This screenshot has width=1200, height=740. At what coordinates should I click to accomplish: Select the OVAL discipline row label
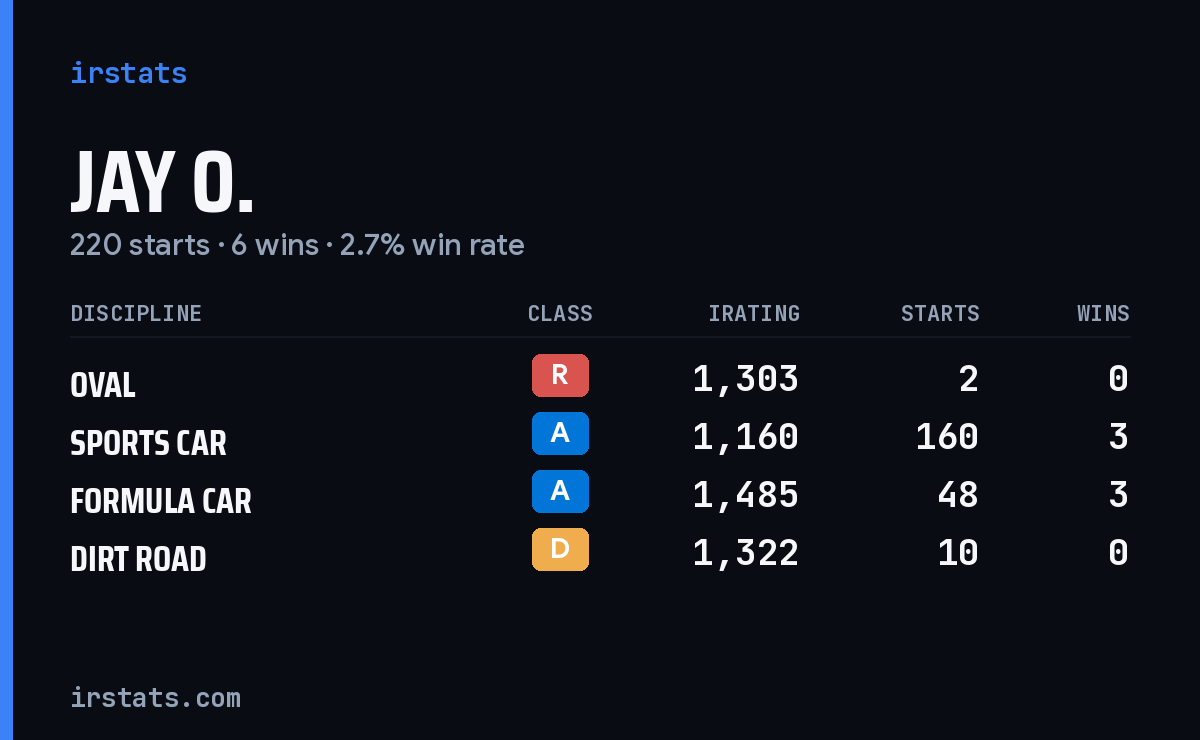point(103,385)
